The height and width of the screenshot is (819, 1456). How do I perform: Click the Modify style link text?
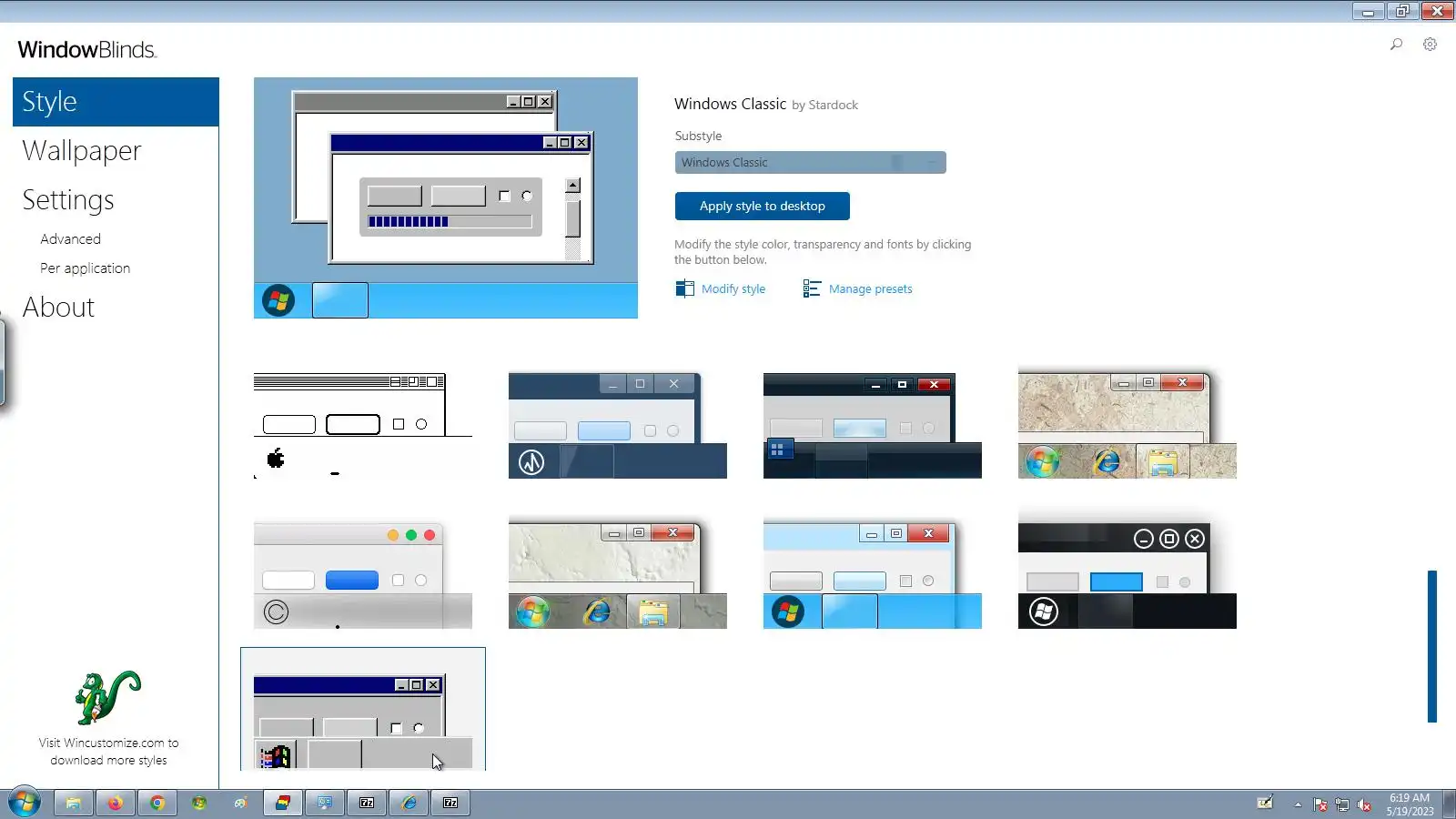(x=733, y=289)
